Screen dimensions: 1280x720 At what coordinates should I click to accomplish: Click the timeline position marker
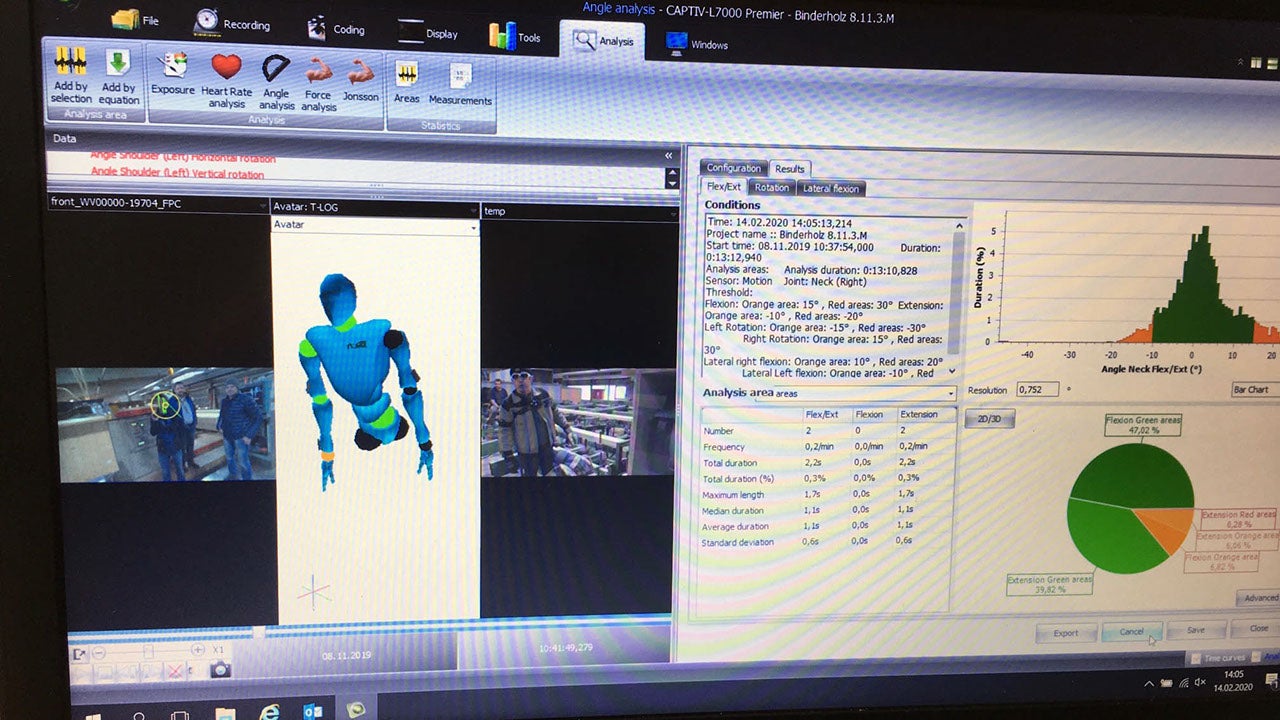click(260, 632)
